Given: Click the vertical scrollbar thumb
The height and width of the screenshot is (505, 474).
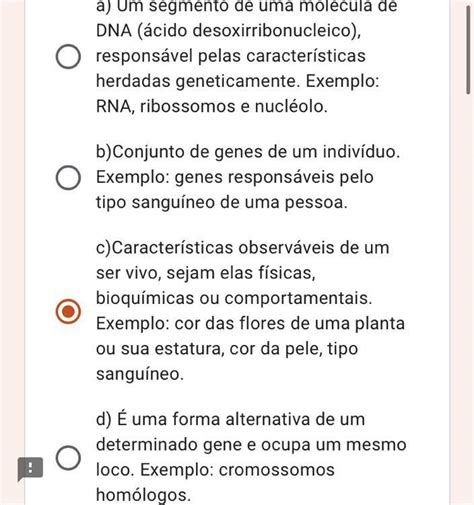Looking at the screenshot, I should point(469,49).
